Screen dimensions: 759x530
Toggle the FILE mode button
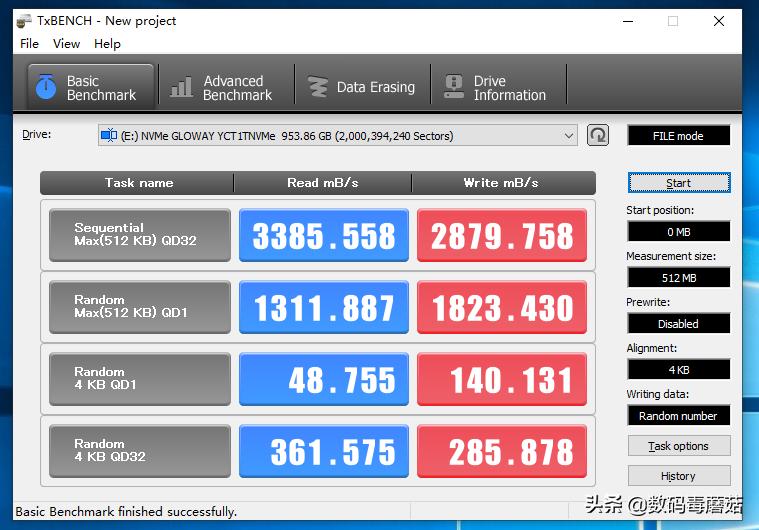tap(678, 136)
